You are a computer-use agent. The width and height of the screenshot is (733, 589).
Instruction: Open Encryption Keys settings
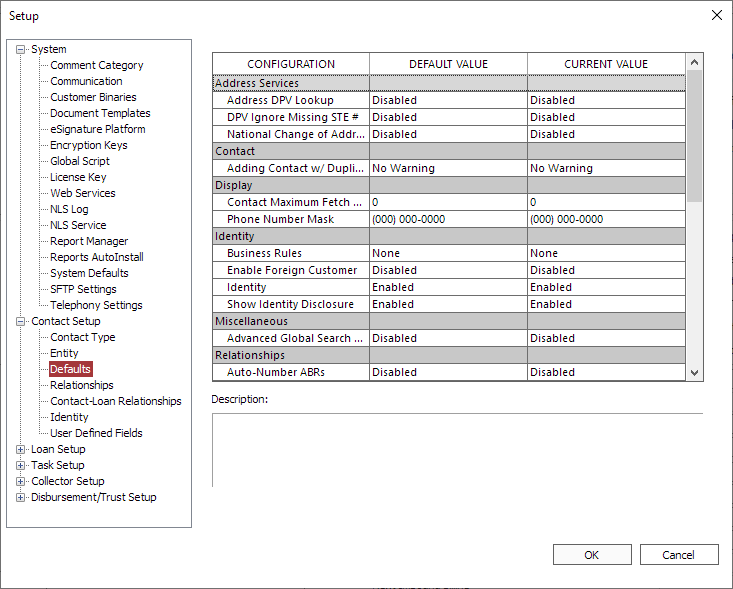[x=89, y=145]
